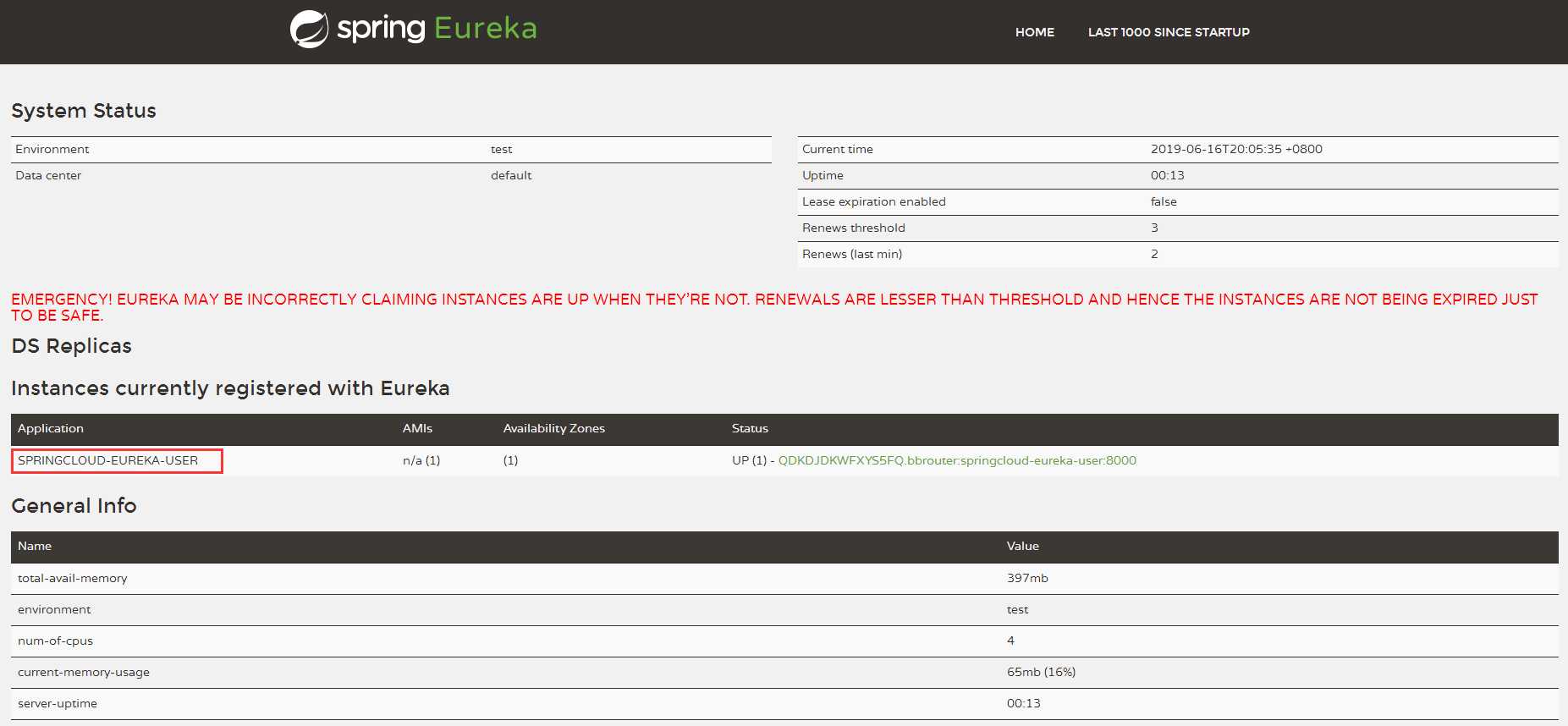Click the red EMERGENCY warning message

click(x=774, y=307)
